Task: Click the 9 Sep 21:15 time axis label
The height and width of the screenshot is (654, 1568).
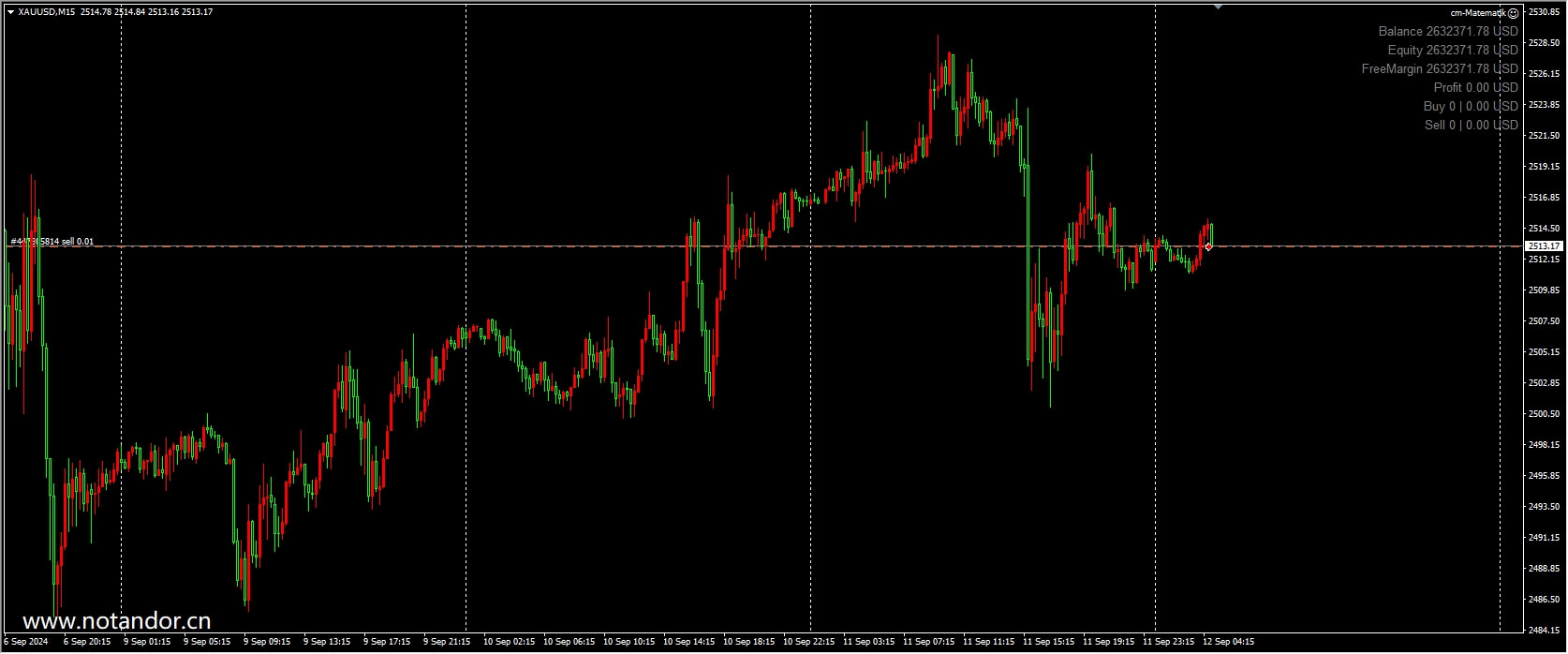Action: point(447,642)
